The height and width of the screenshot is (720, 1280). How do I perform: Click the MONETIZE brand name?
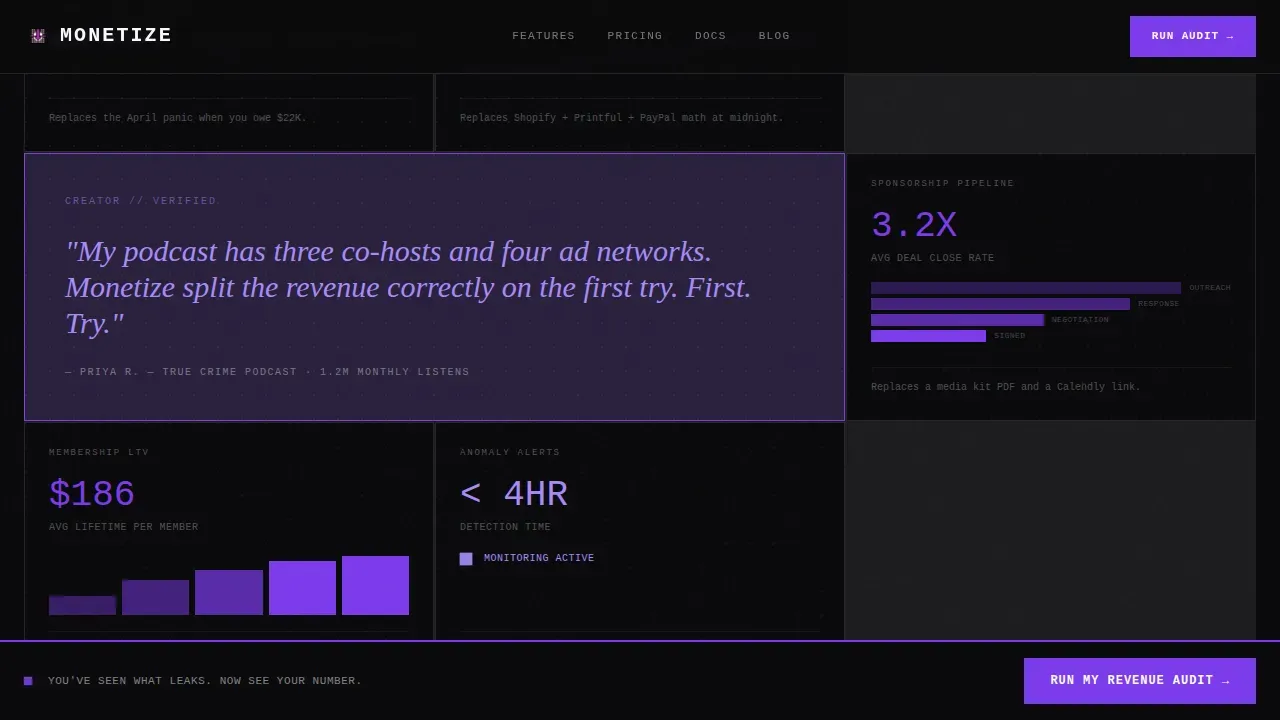116,36
